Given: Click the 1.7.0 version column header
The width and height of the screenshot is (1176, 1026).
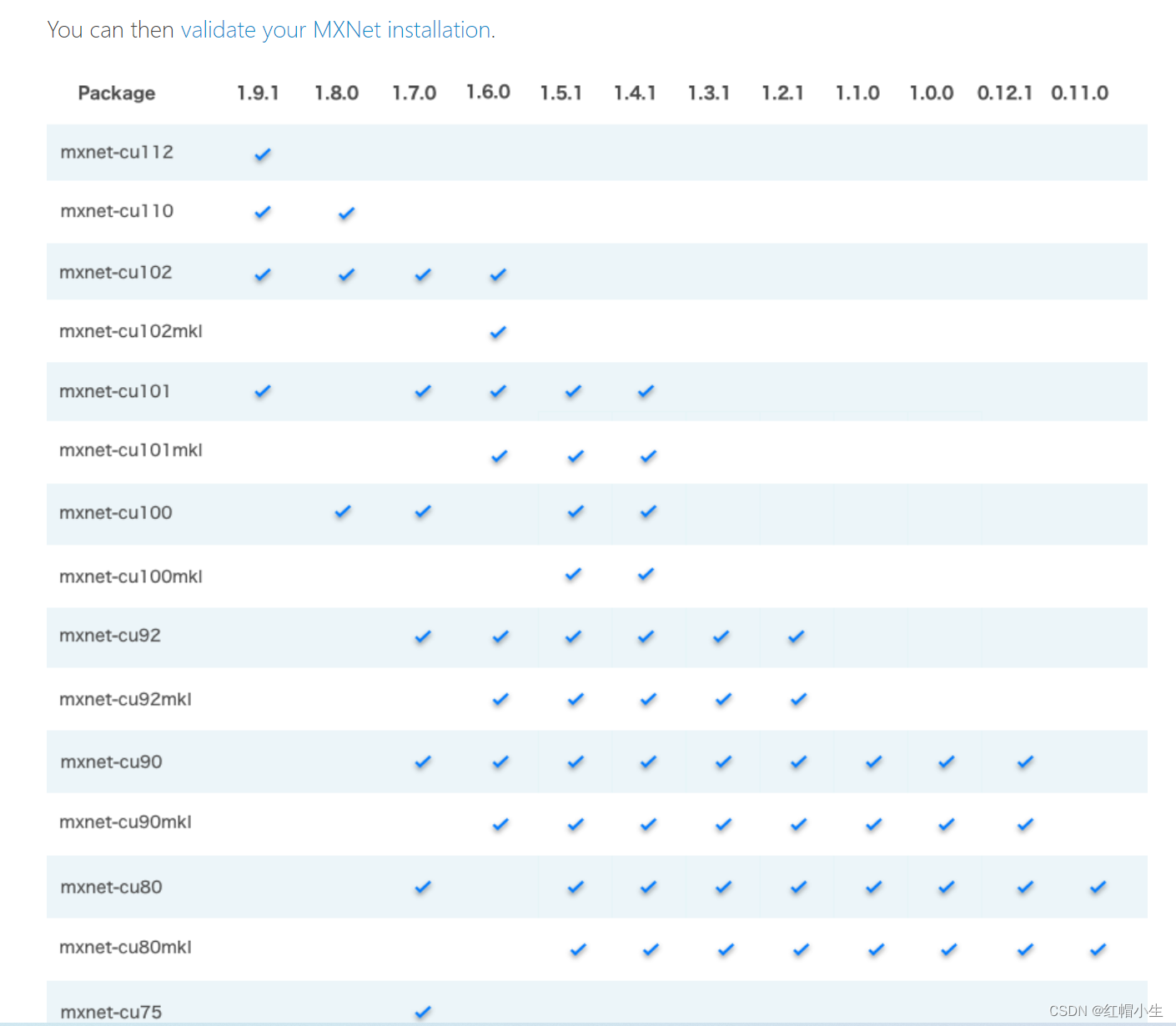Looking at the screenshot, I should pyautogui.click(x=415, y=93).
